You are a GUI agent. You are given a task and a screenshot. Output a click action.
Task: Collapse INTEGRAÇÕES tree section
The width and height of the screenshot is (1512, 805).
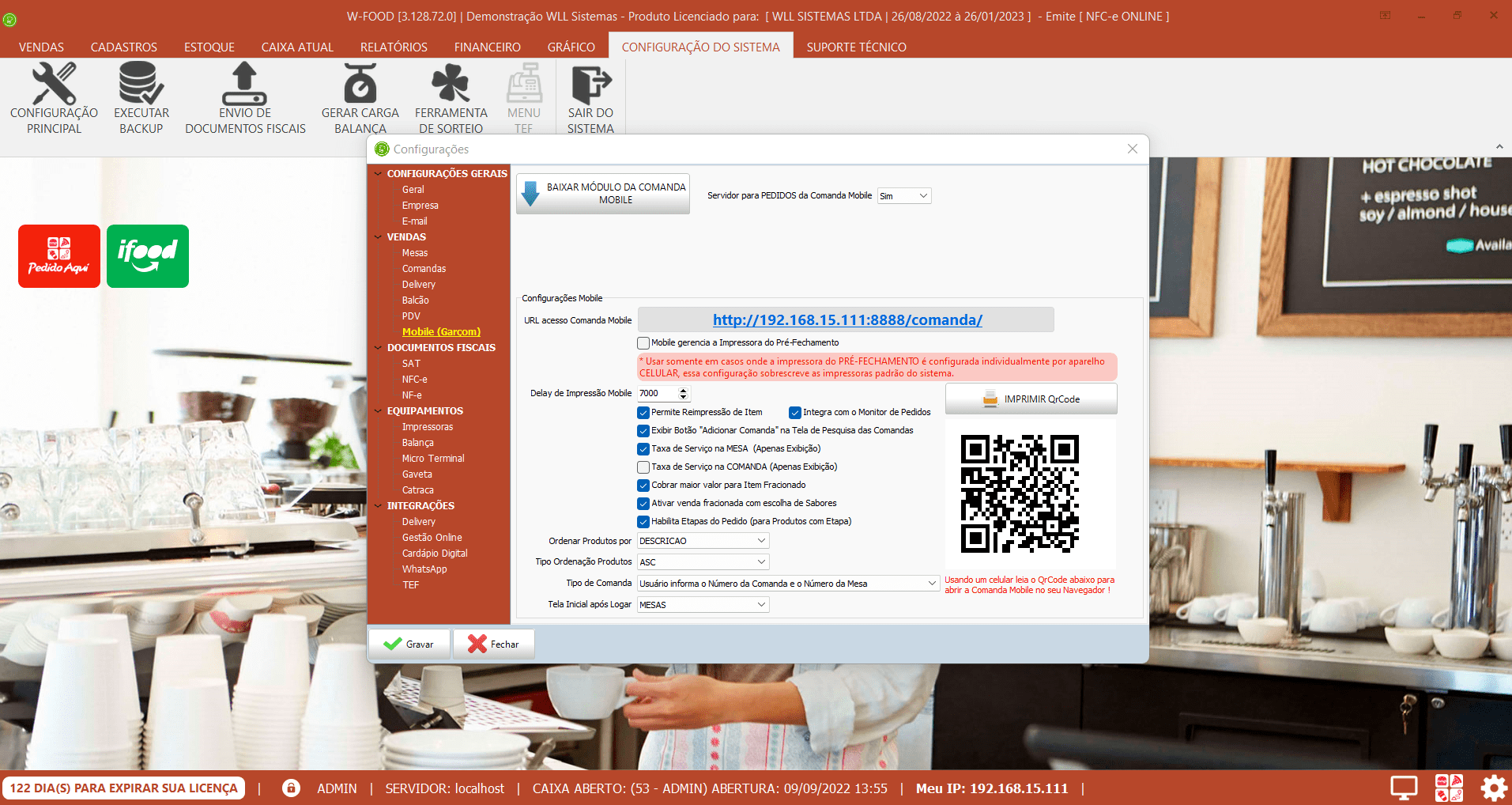(379, 506)
